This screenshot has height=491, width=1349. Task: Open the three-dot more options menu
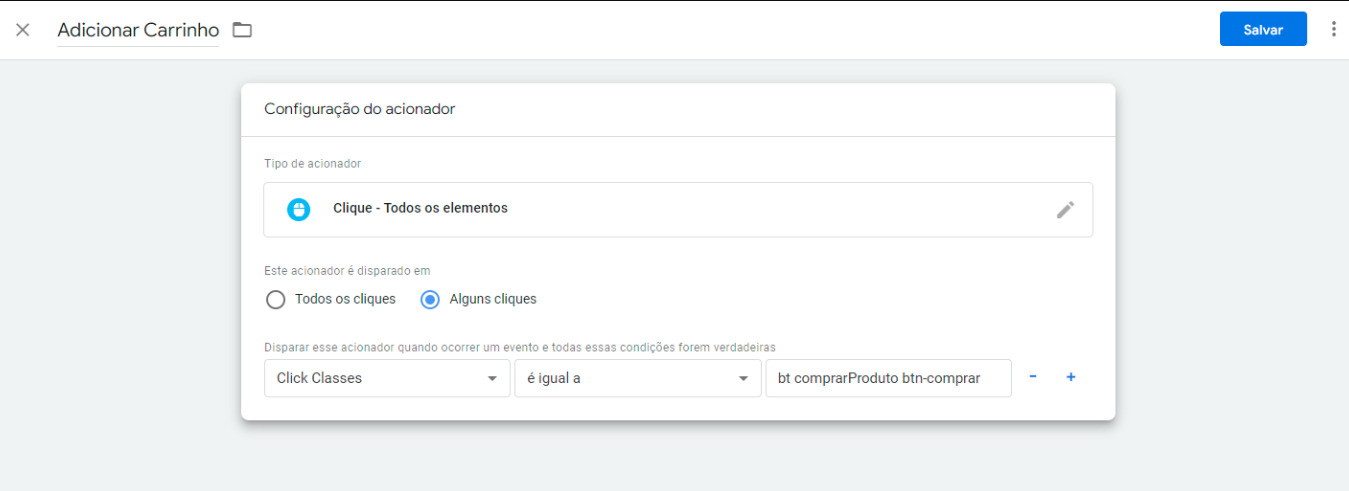tap(1333, 29)
